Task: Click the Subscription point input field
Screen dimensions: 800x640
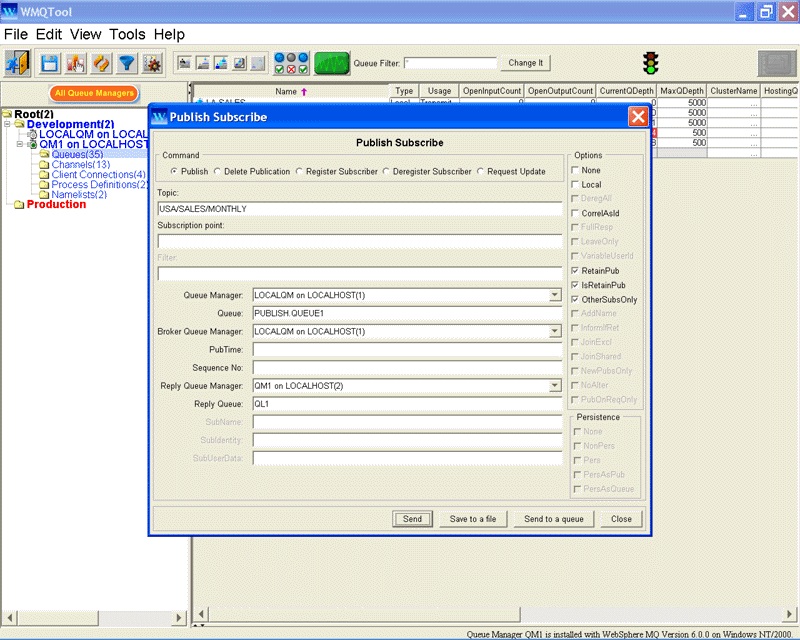Action: click(x=360, y=241)
